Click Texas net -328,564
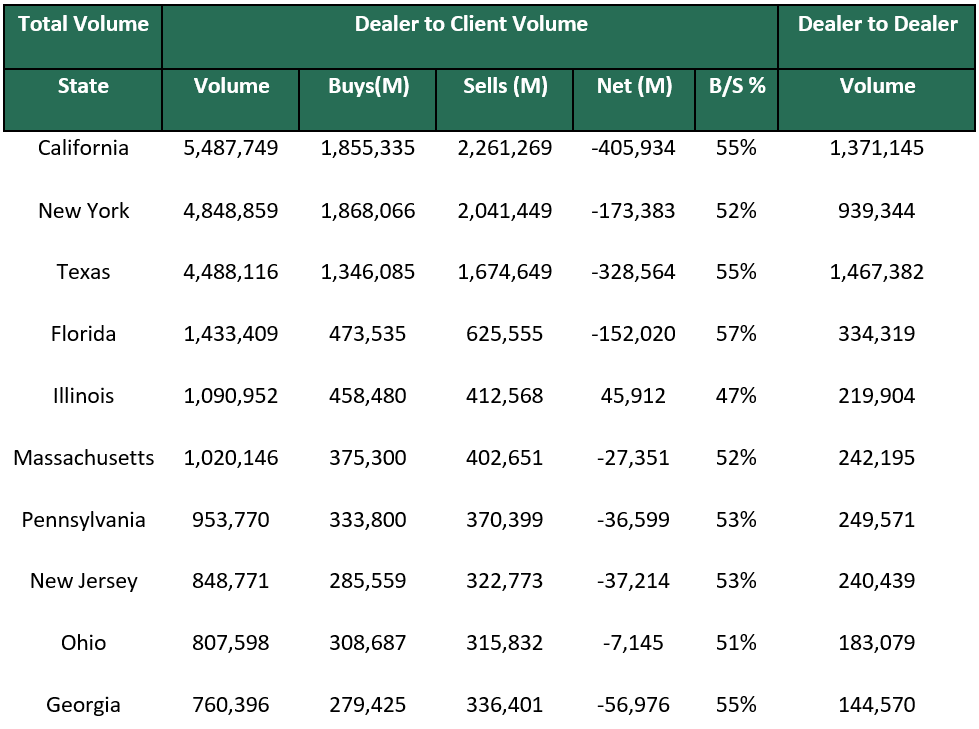This screenshot has width=979, height=729. pyautogui.click(x=633, y=272)
